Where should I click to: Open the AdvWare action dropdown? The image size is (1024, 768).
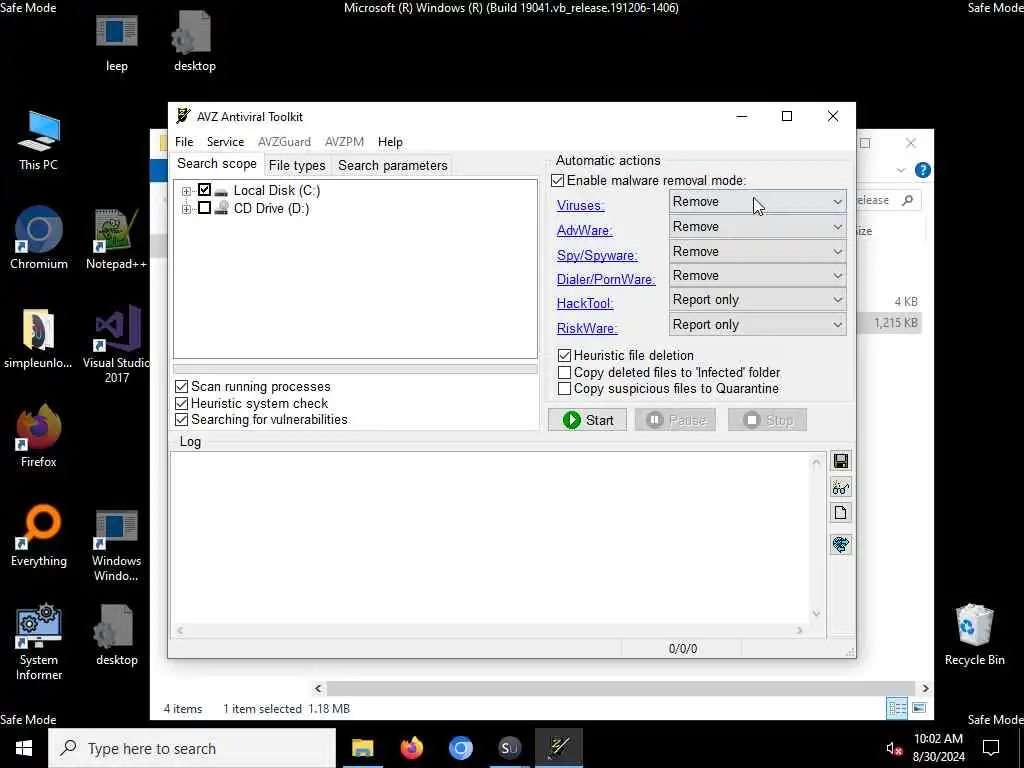[x=758, y=227]
